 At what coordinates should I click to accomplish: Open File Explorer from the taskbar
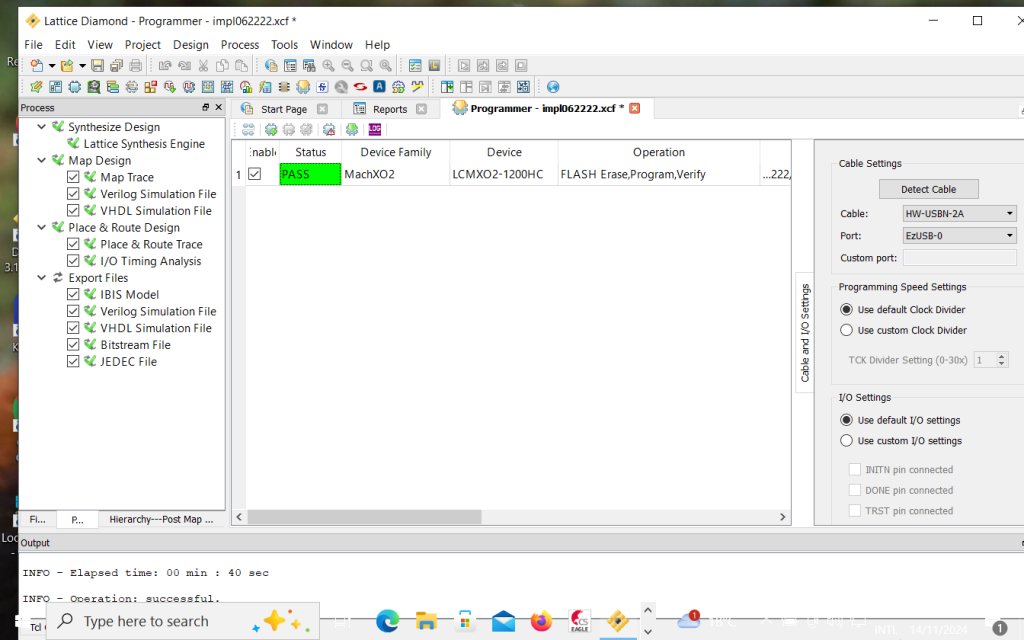(x=426, y=620)
